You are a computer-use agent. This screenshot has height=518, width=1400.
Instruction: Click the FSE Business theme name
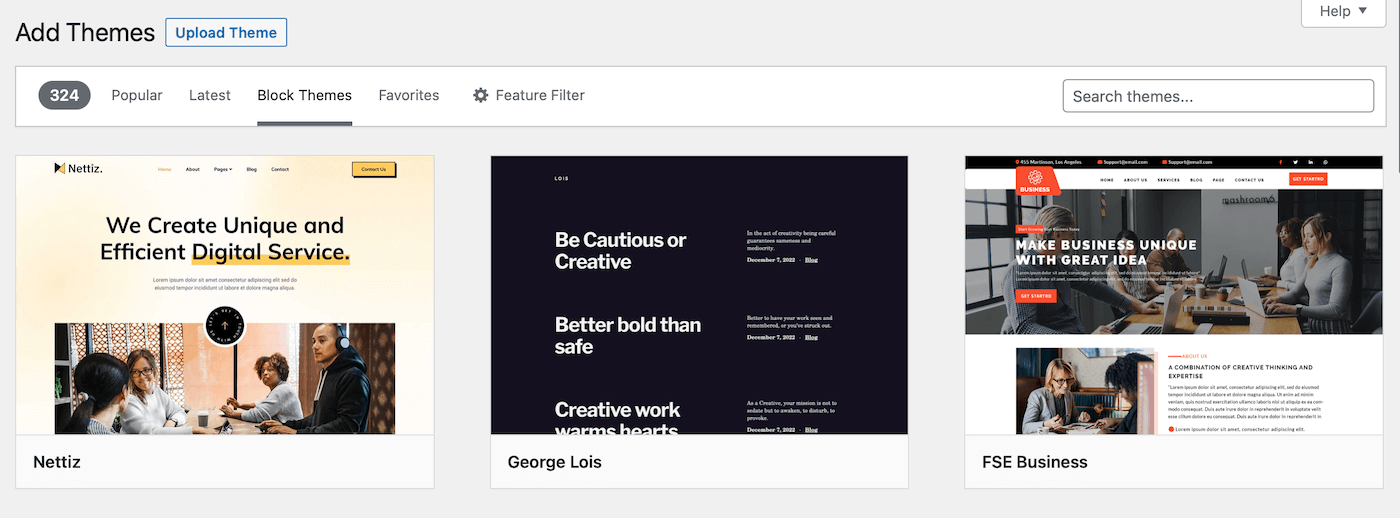(x=1035, y=462)
